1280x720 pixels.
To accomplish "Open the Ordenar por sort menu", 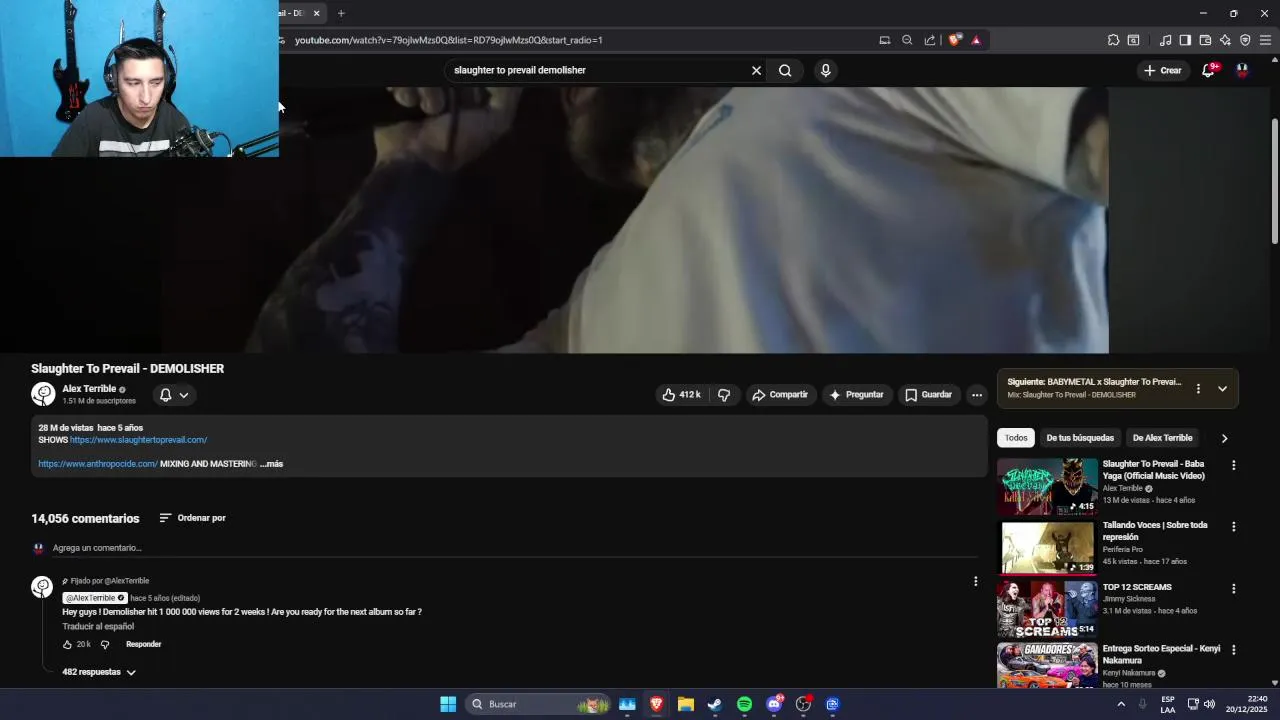I will click(x=192, y=518).
